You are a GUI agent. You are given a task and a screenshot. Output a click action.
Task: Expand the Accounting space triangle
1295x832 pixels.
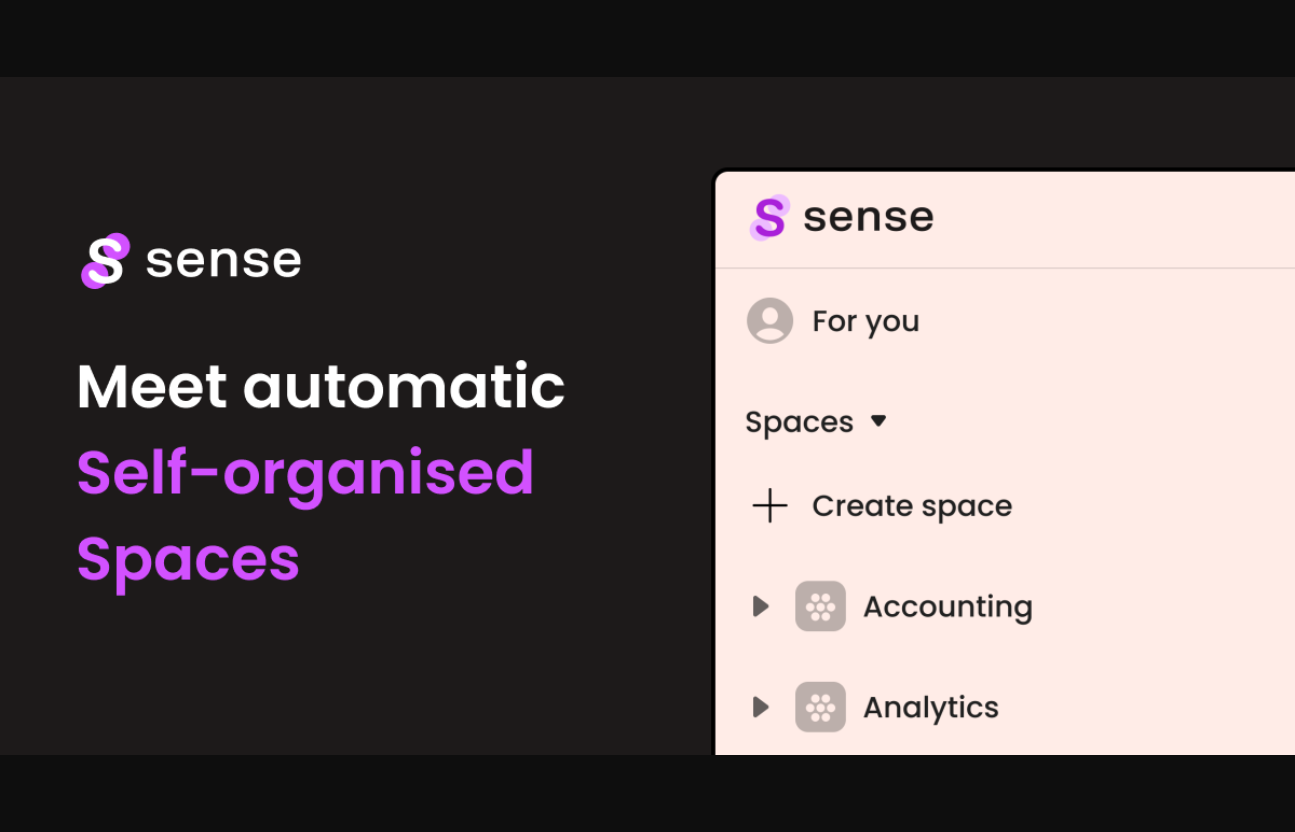coord(760,606)
